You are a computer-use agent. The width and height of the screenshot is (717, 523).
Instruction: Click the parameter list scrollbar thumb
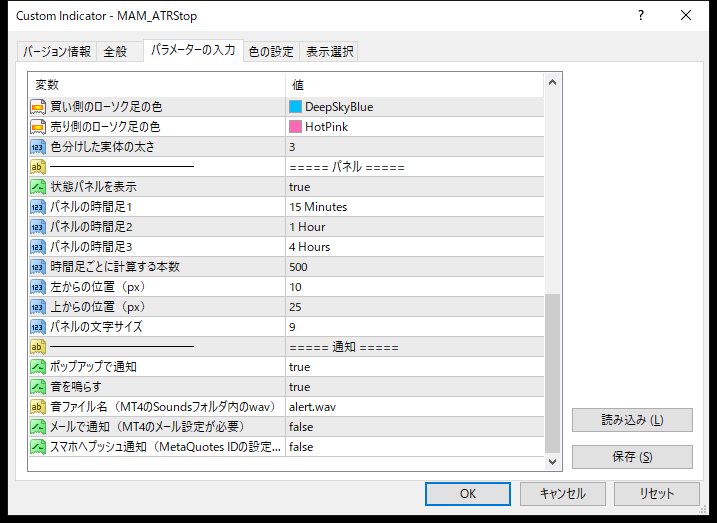552,374
